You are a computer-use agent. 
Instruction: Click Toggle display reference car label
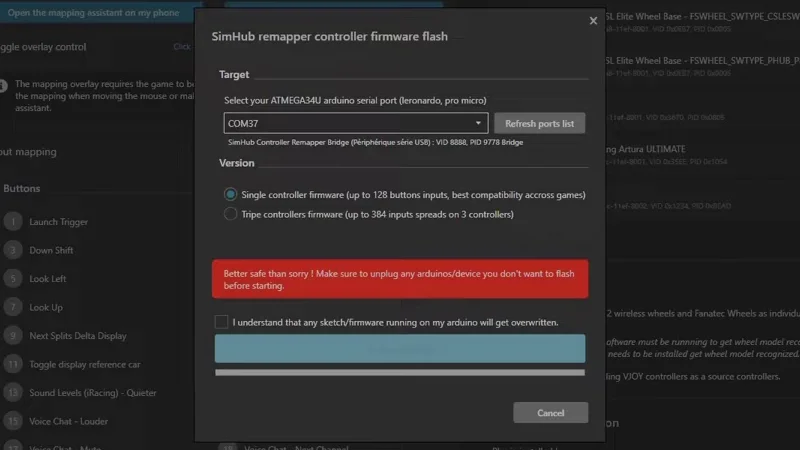(85, 365)
